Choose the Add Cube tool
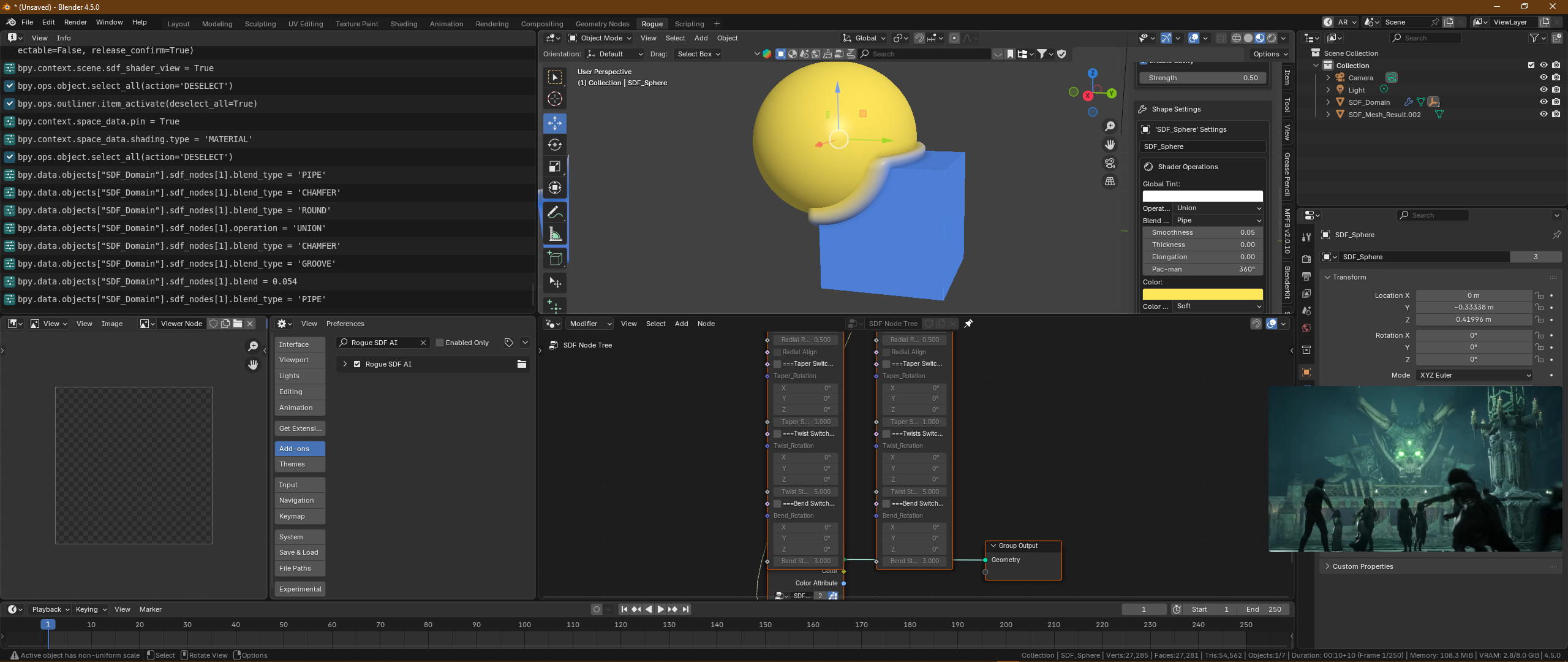Viewport: 1568px width, 662px height. pos(554,258)
